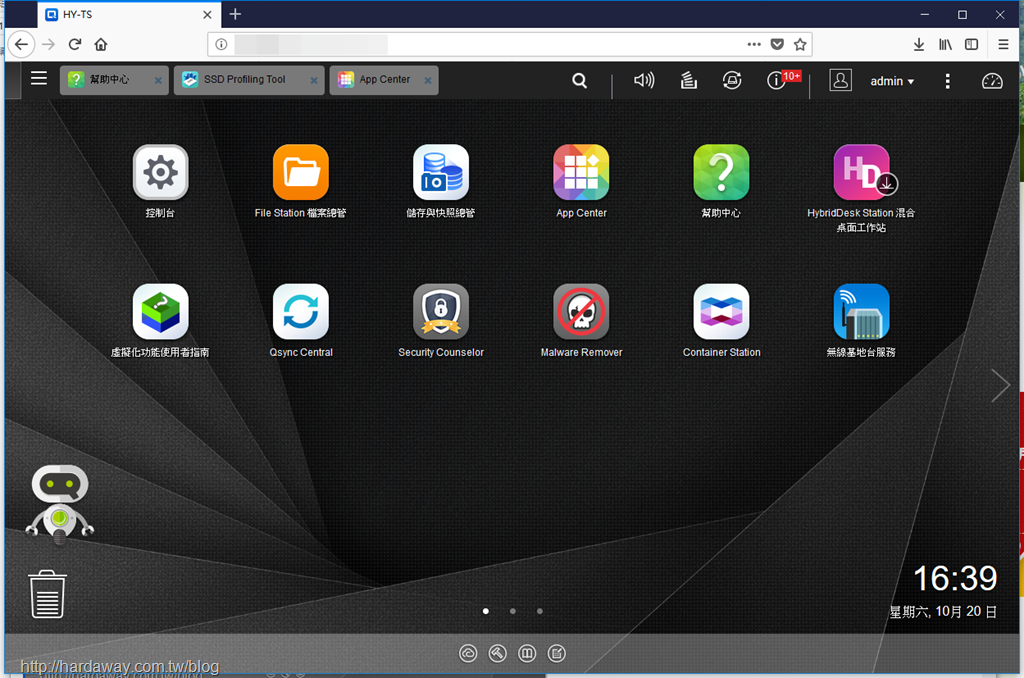Launch Qsync Central
This screenshot has width=1024, height=678.
pos(301,312)
